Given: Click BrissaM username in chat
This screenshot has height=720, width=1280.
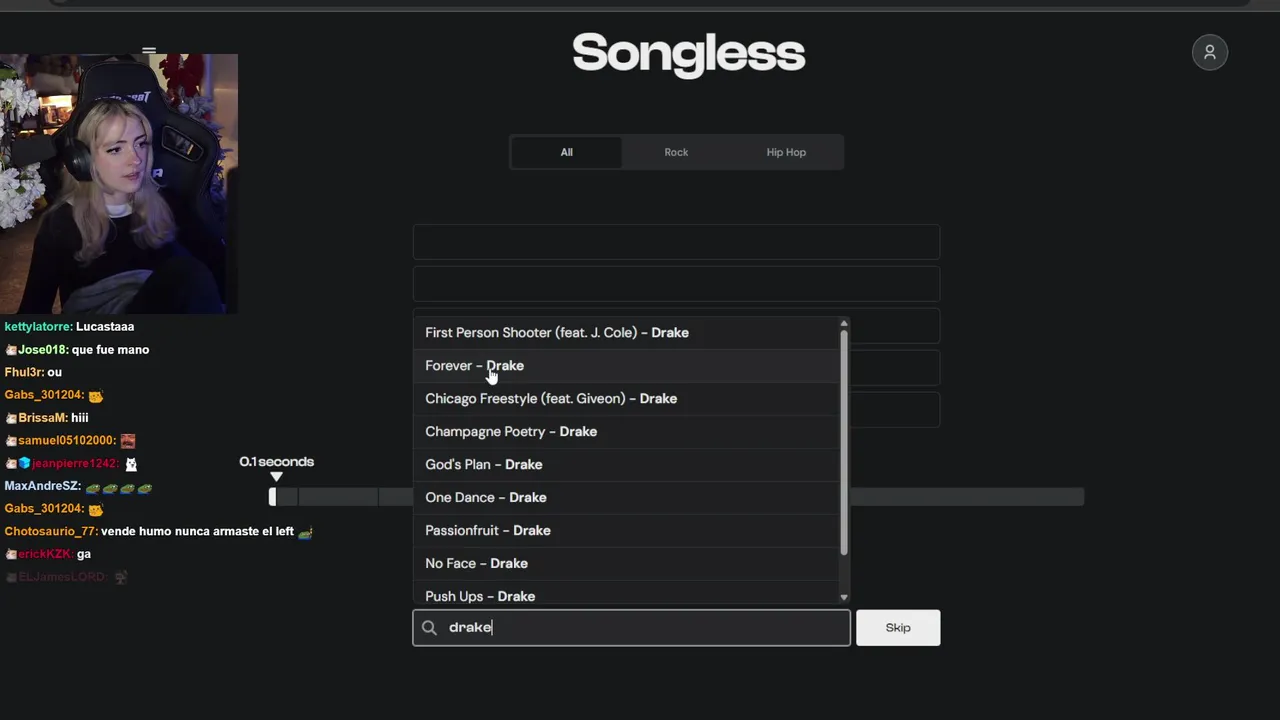Looking at the screenshot, I should [x=43, y=418].
